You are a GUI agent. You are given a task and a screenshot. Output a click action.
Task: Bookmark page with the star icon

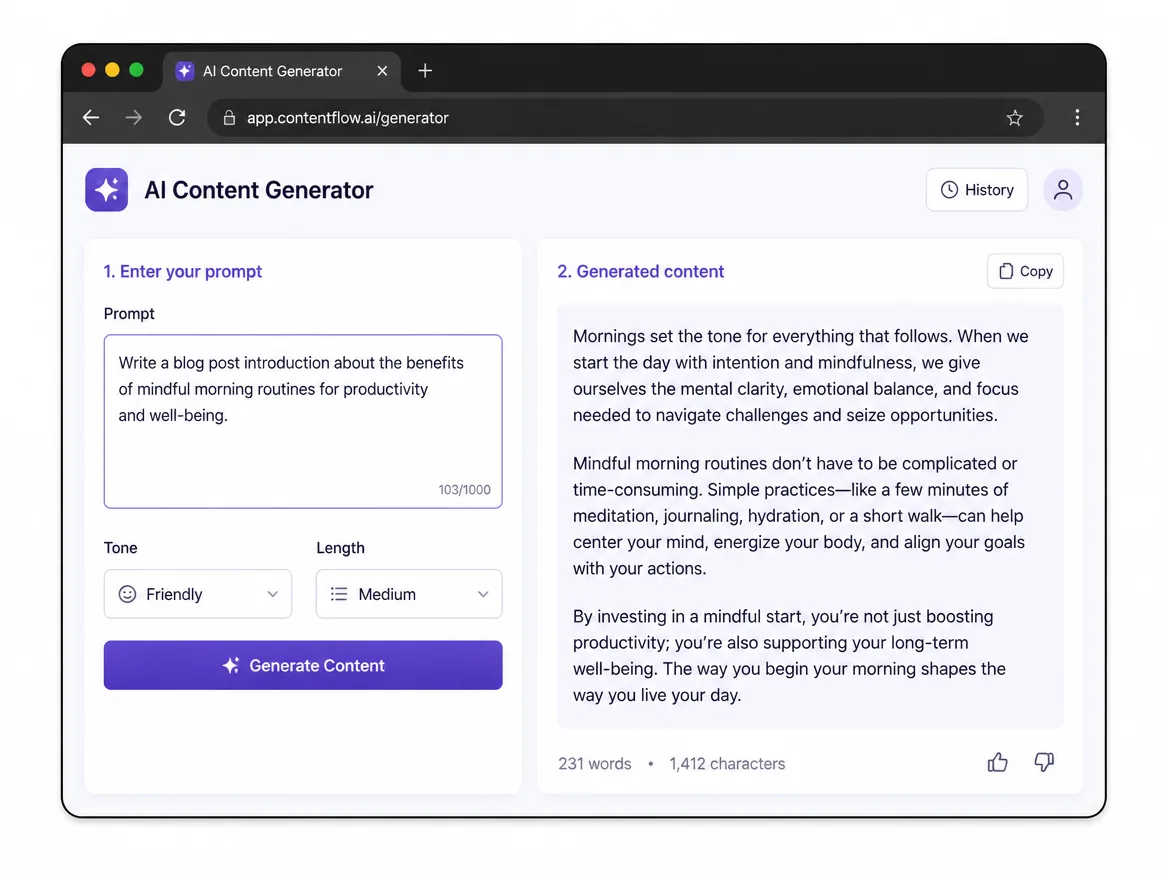tap(1014, 118)
